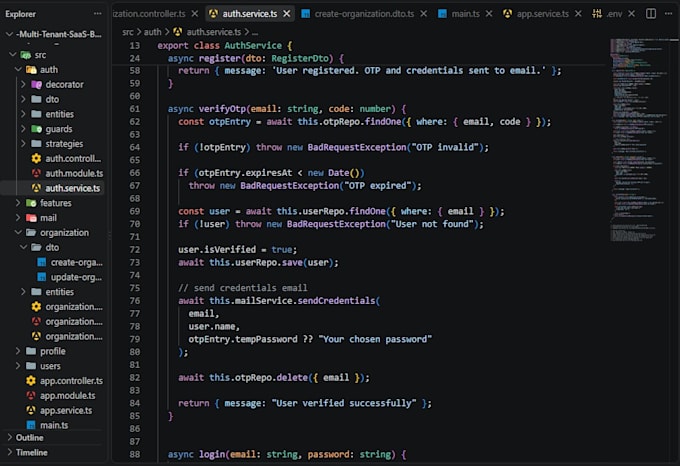The height and width of the screenshot is (466, 680).
Task: Open app.service.ts in the Explorer
Action: click(x=52, y=410)
